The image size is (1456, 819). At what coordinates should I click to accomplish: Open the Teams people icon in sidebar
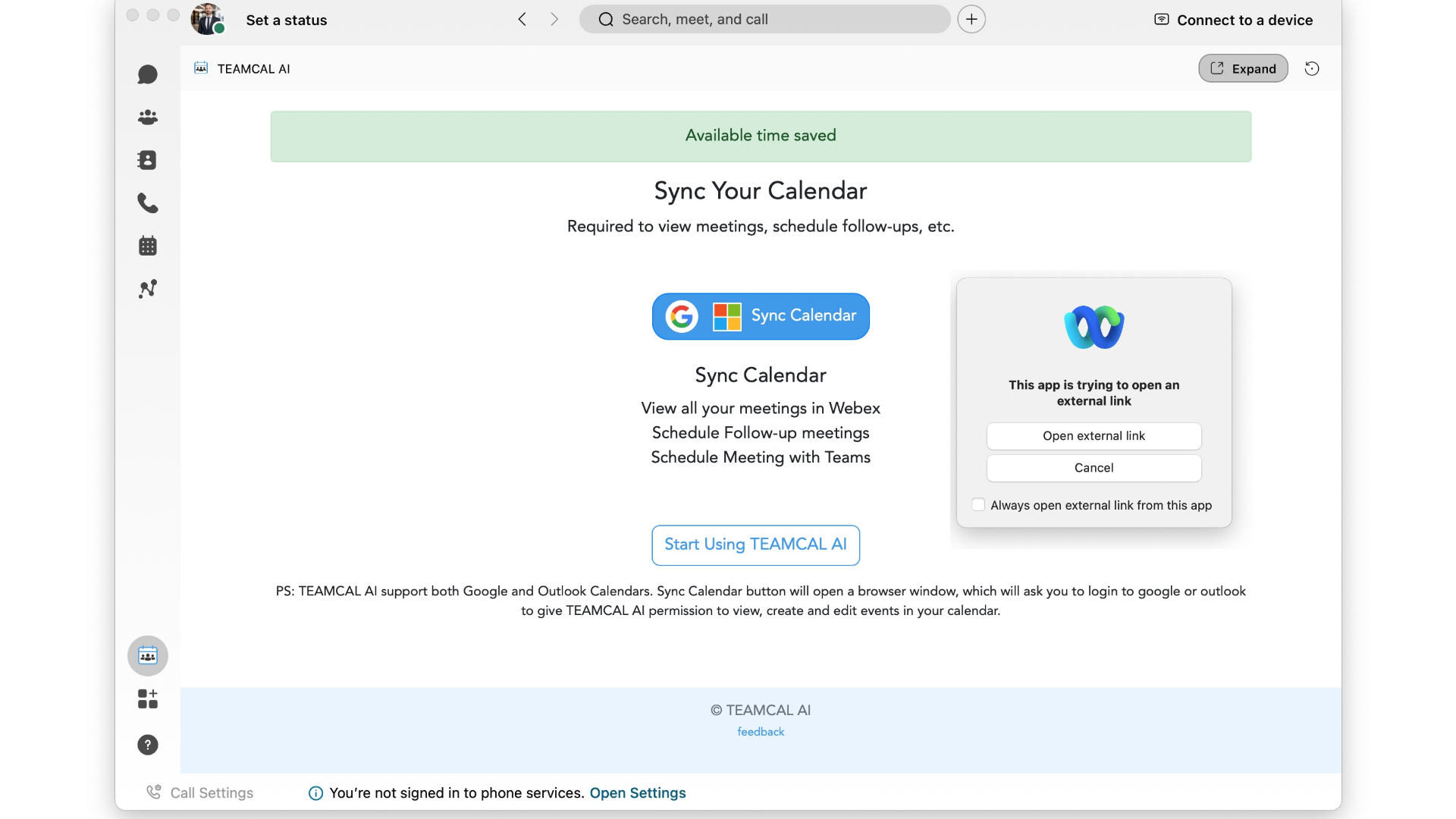148,117
